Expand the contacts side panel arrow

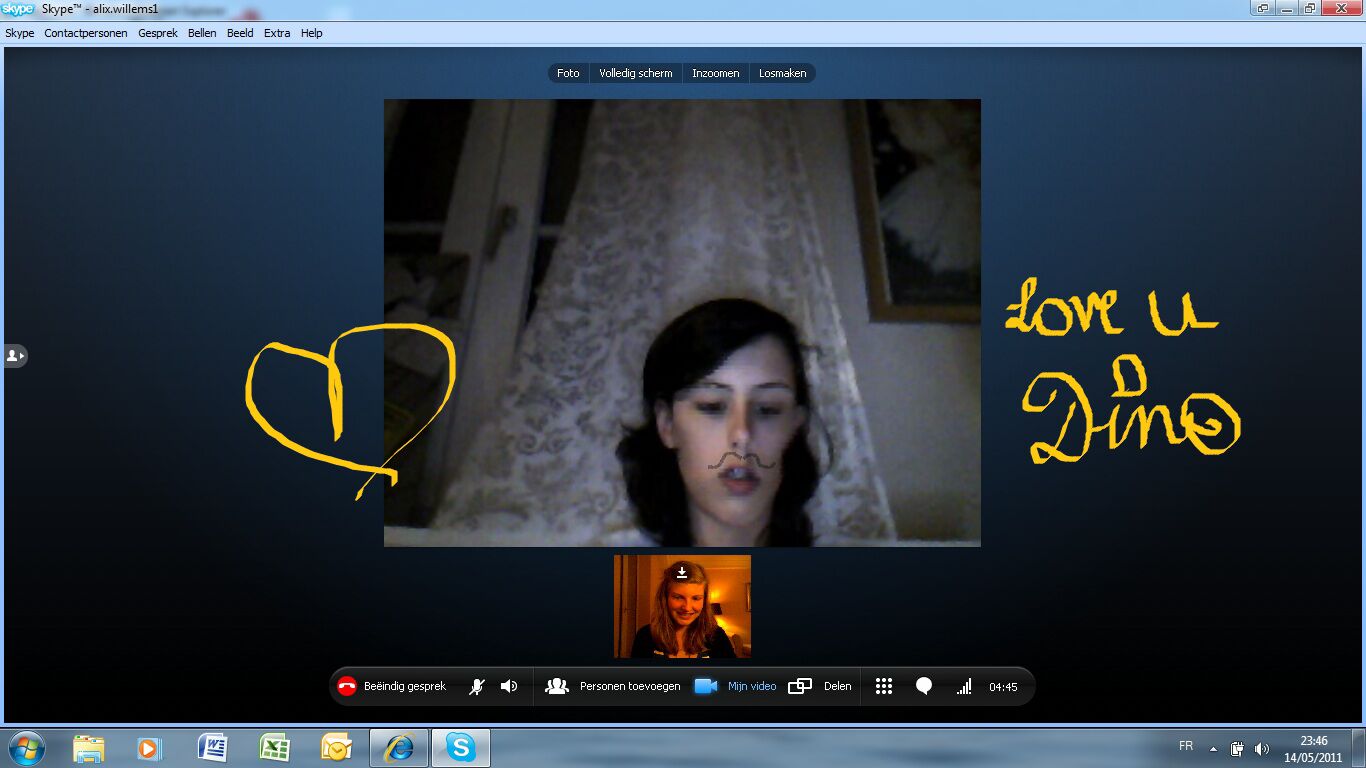tap(15, 356)
